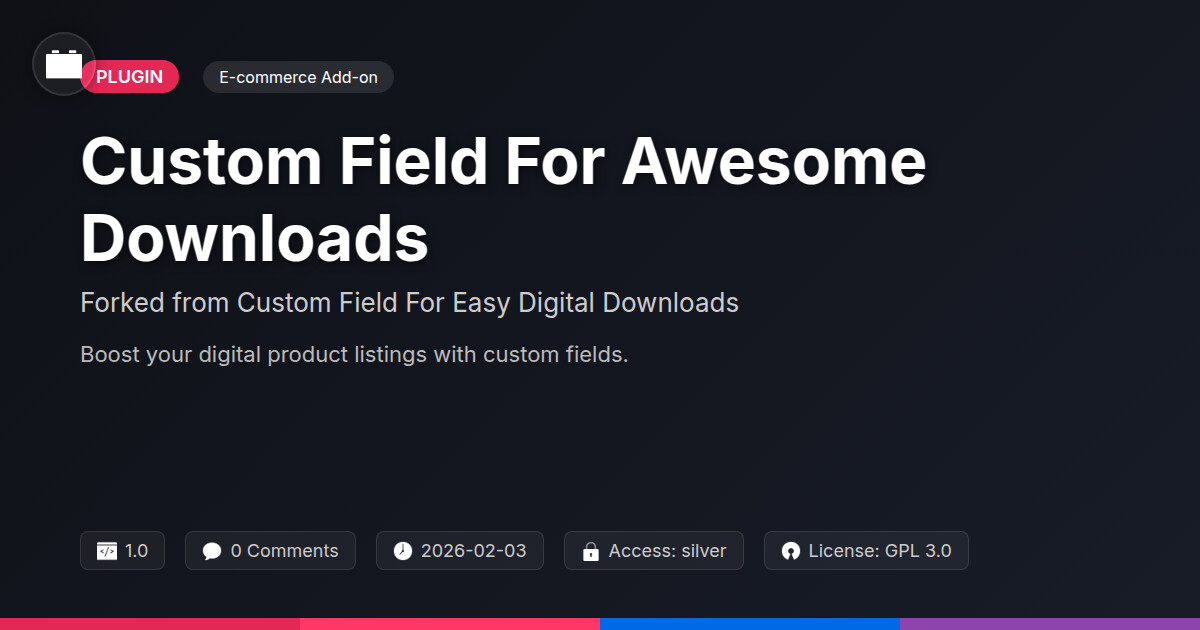1200x630 pixels.
Task: Click the Access: silver label
Action: click(667, 551)
